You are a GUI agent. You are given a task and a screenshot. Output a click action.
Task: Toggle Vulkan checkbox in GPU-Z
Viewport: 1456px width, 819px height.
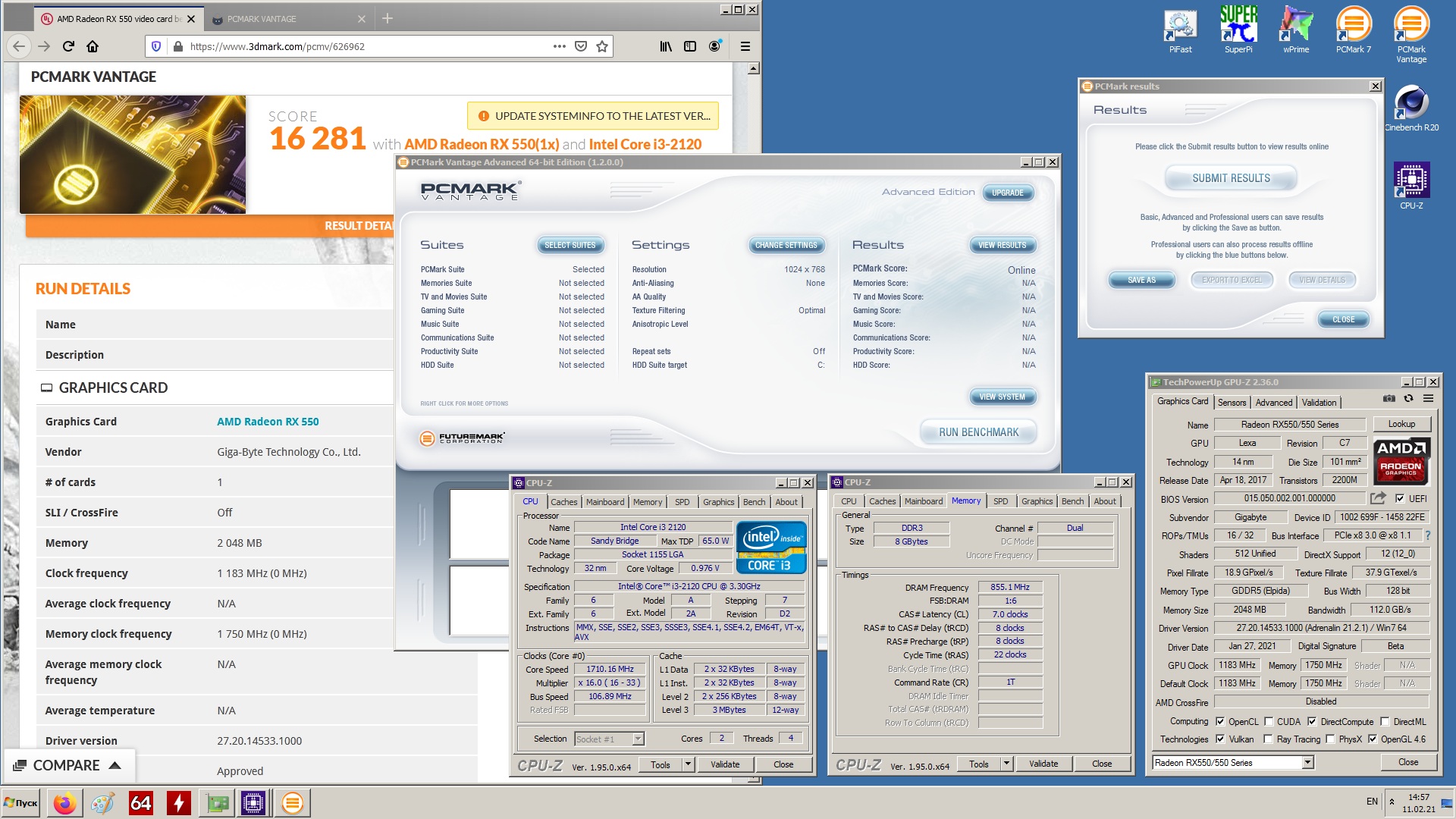[x=1220, y=739]
